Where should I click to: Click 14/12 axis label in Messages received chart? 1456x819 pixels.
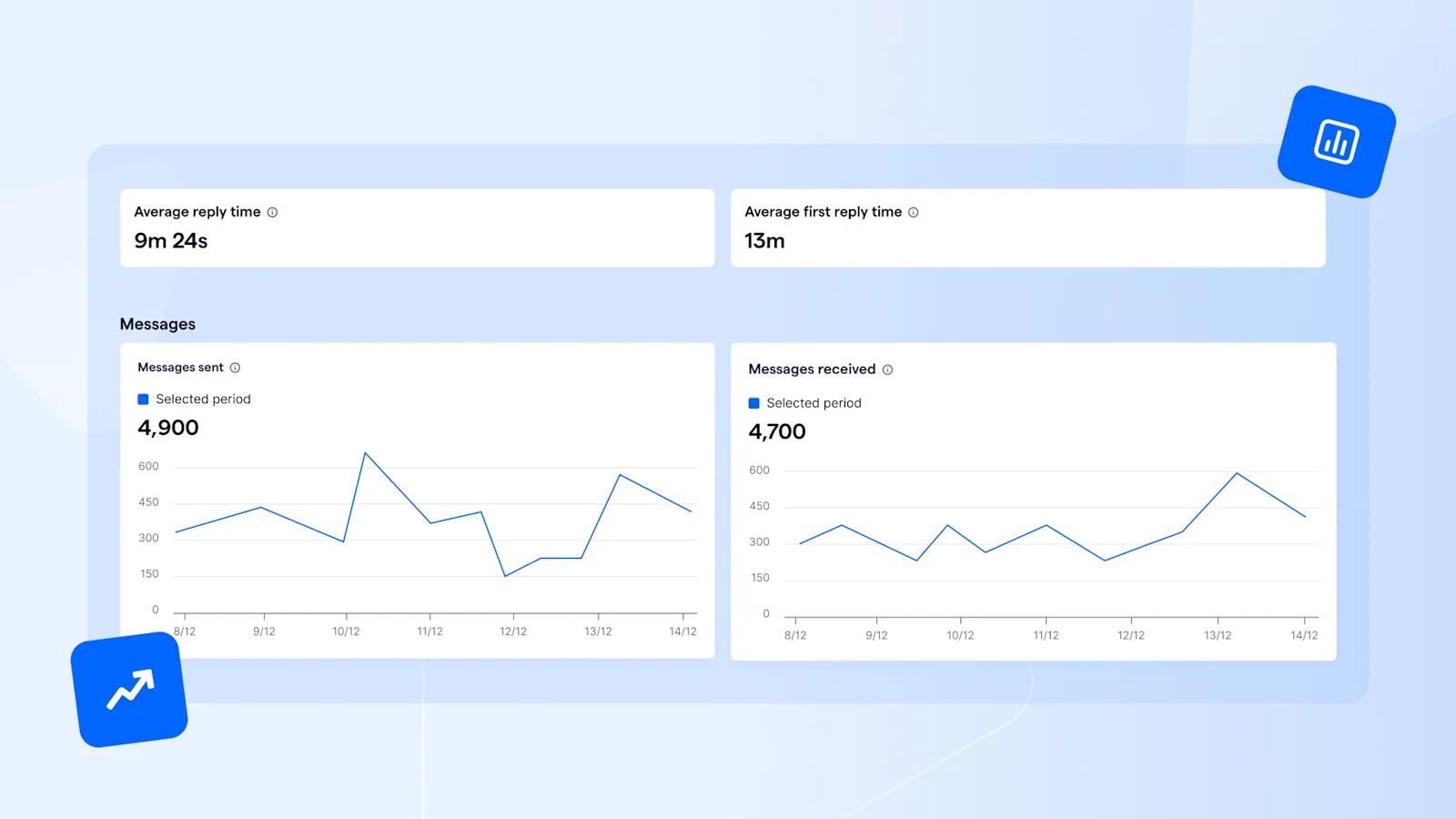point(1304,635)
